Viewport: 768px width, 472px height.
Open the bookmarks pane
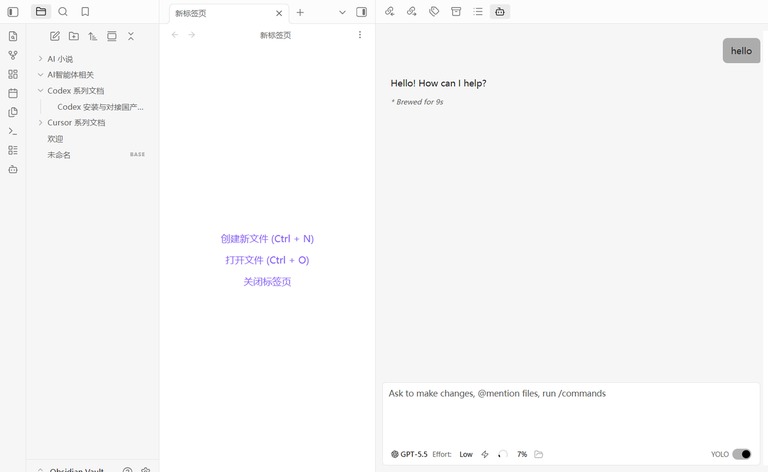(x=85, y=12)
